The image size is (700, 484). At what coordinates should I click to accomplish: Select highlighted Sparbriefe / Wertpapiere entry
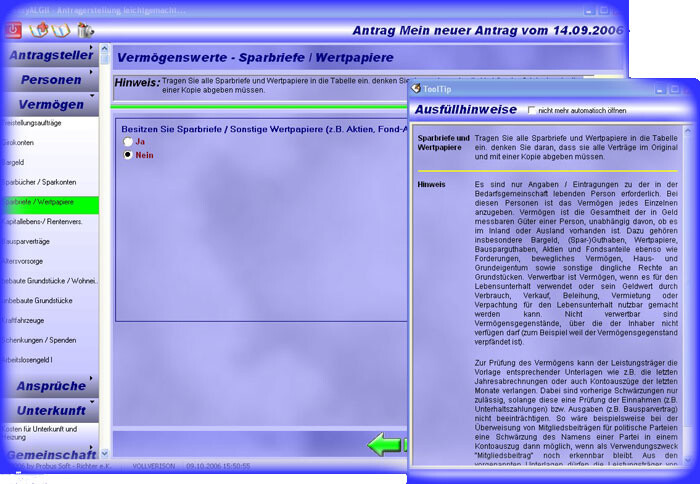pyautogui.click(x=50, y=204)
